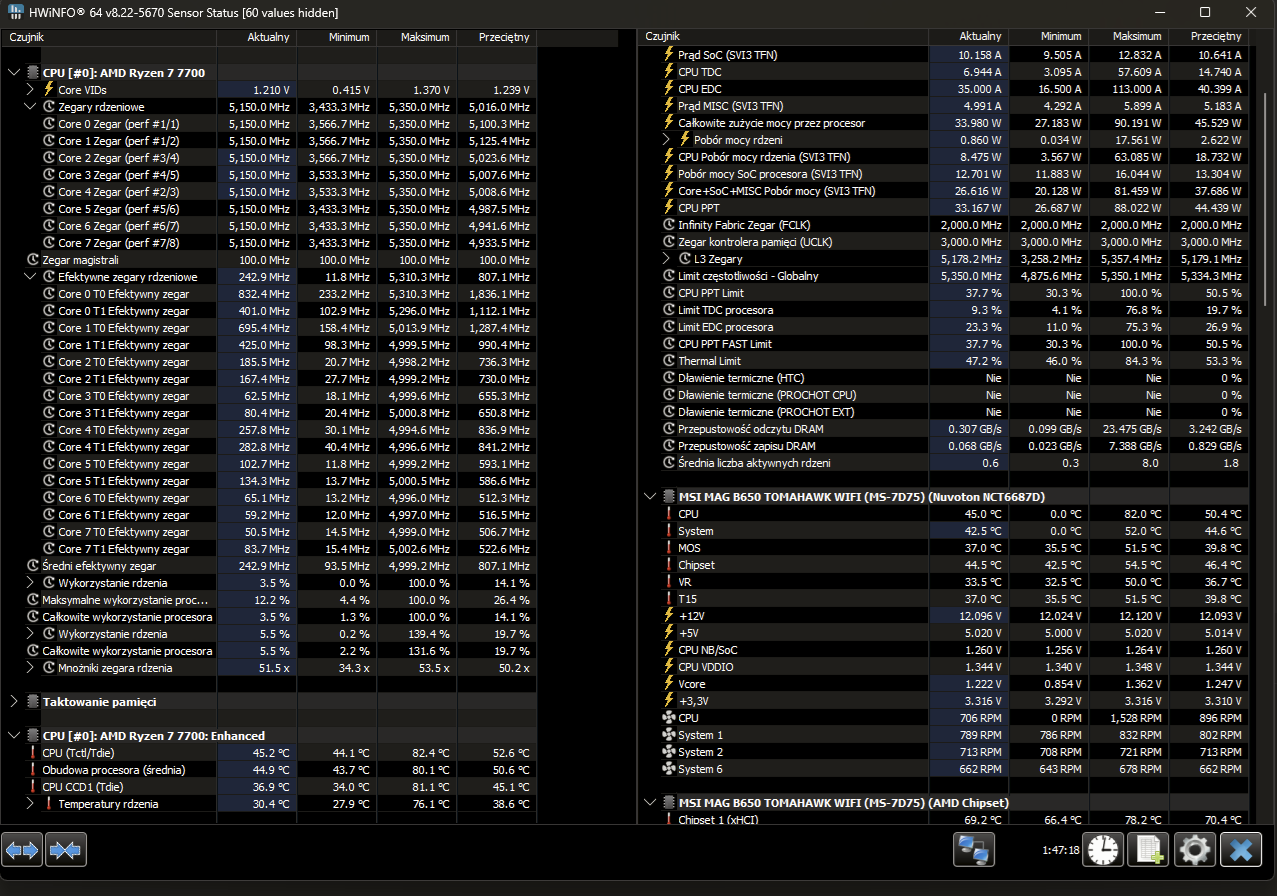Select the Thermal Limit row

709,361
